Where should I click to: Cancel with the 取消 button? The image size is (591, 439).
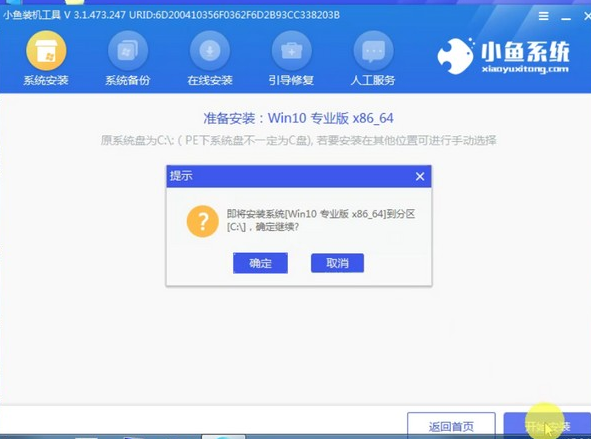pos(337,263)
